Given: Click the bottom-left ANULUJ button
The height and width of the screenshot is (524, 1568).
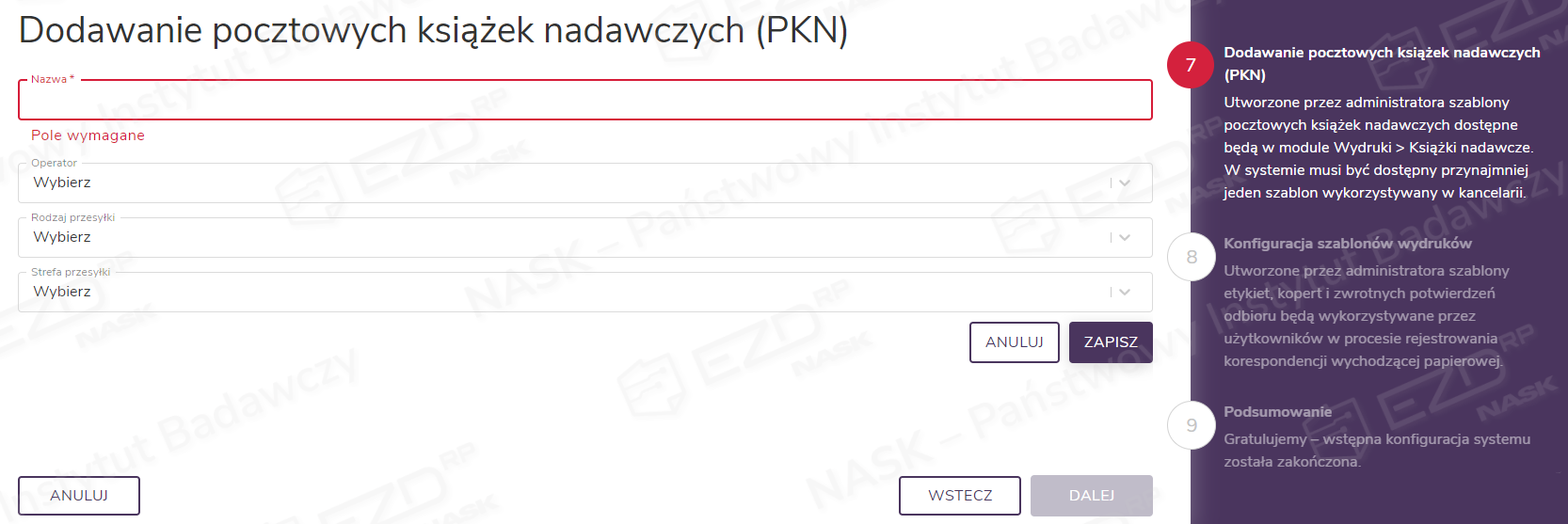Looking at the screenshot, I should 79,496.
